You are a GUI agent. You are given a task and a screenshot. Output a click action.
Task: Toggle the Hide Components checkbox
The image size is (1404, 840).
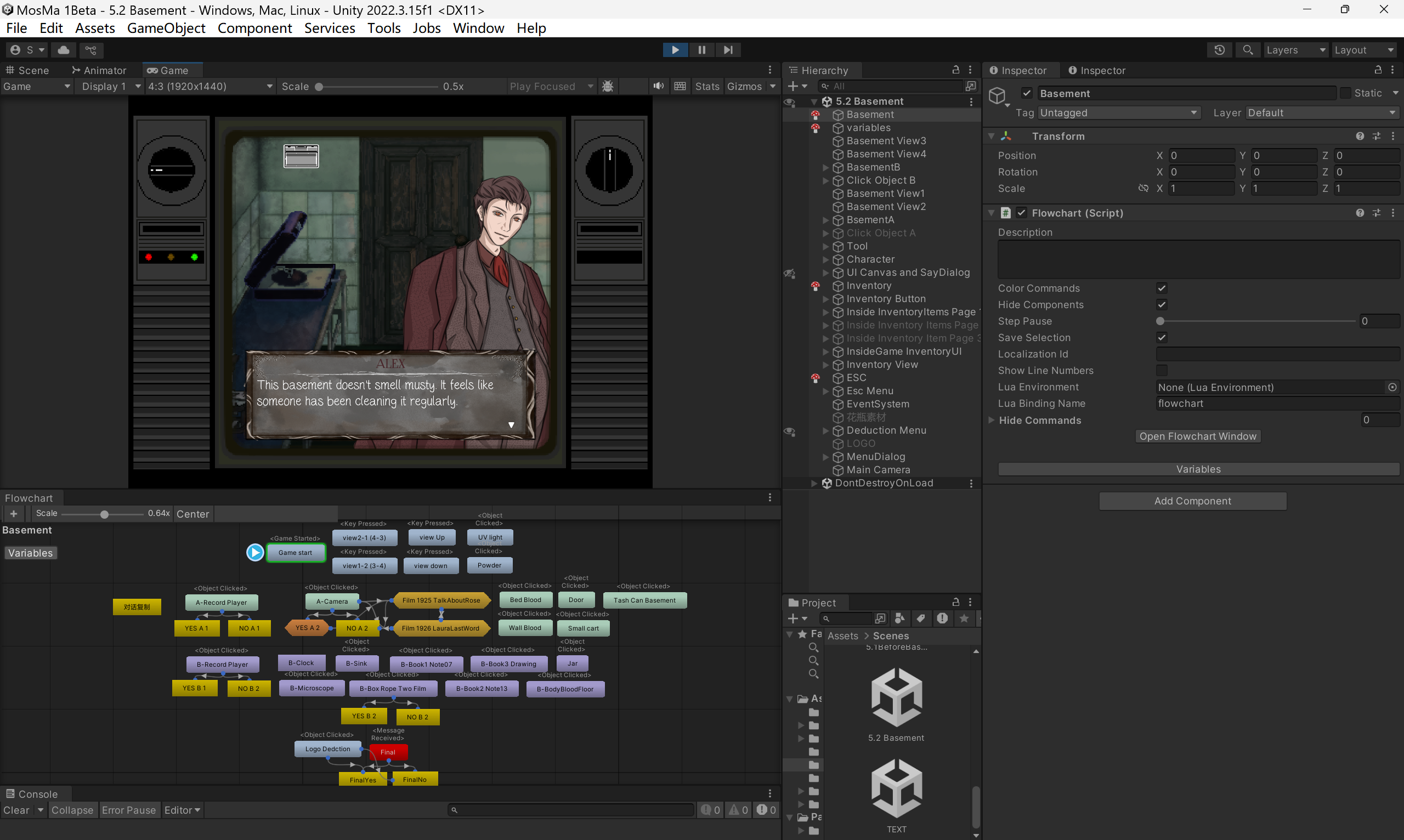click(1161, 304)
